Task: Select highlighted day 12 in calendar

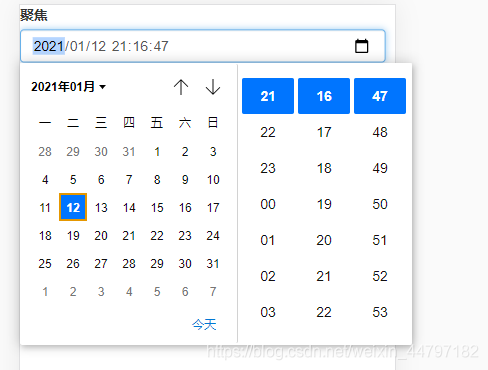Action: (x=73, y=207)
